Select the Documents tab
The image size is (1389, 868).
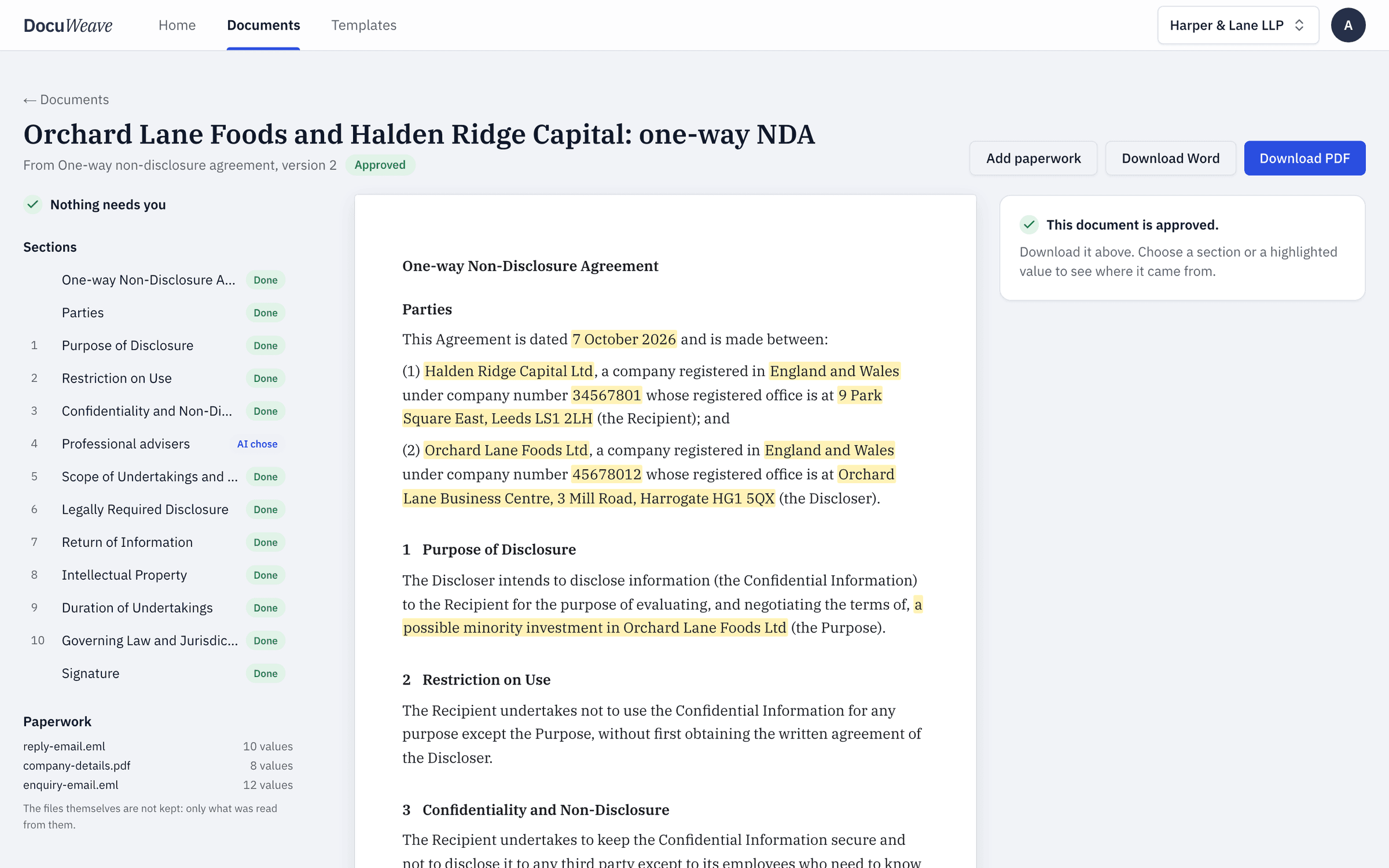[x=263, y=25]
